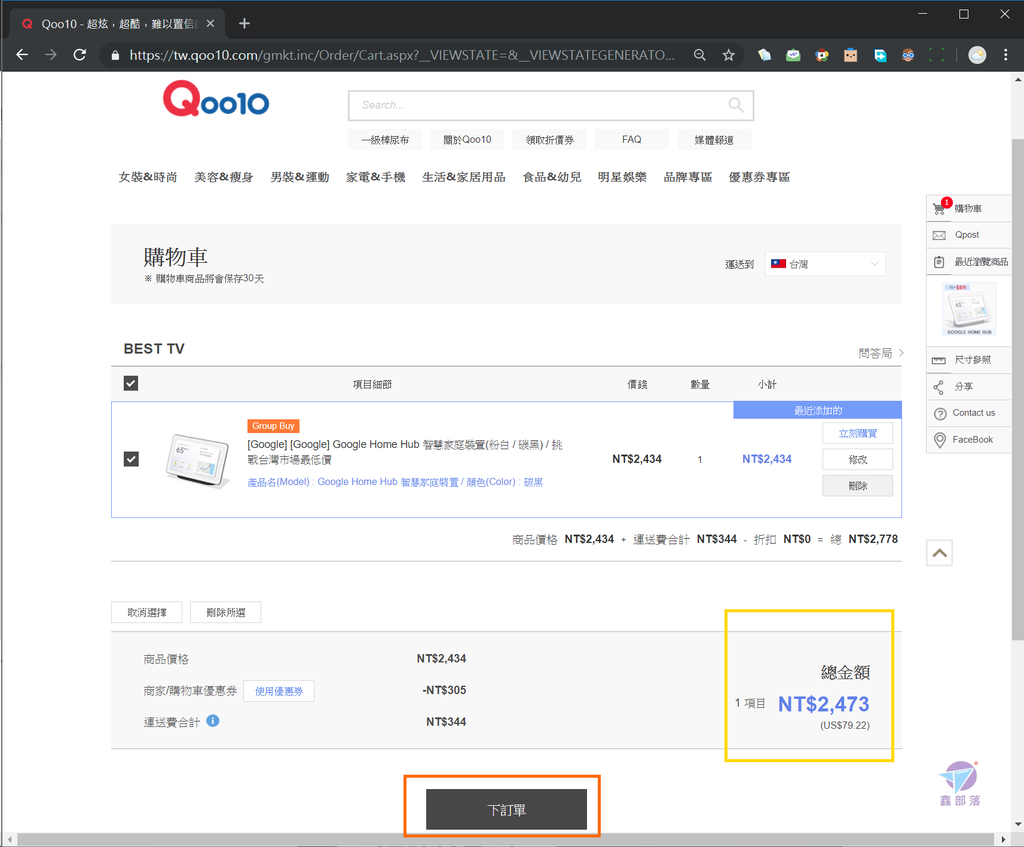Click the shipping fee info icon
Viewport: 1024px width, 847px height.
[213, 721]
